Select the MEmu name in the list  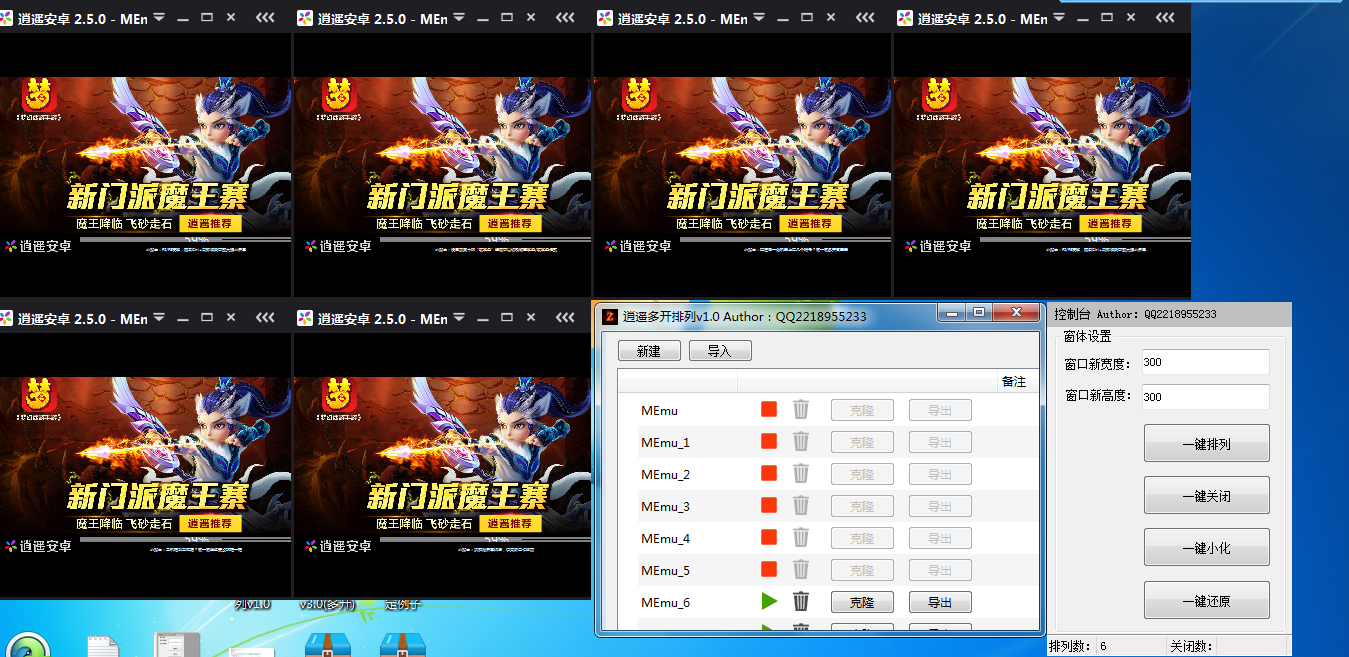tap(659, 410)
